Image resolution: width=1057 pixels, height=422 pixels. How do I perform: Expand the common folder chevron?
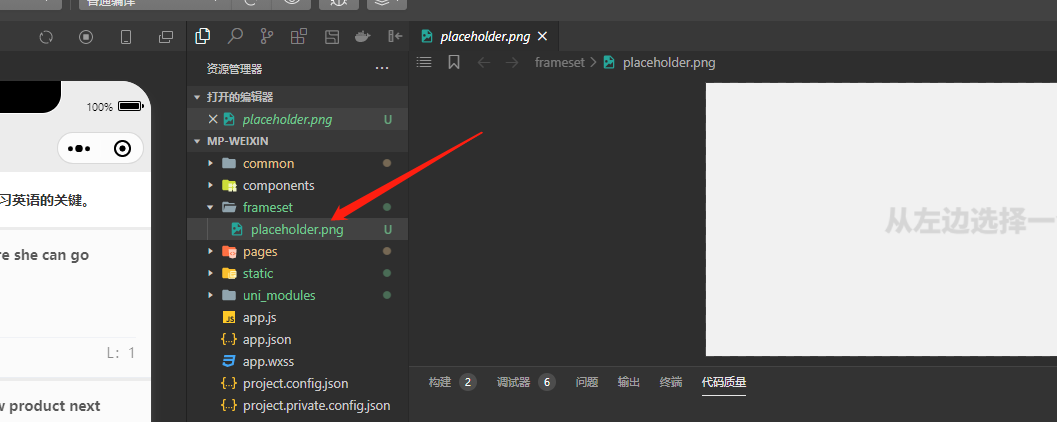pyautogui.click(x=211, y=163)
